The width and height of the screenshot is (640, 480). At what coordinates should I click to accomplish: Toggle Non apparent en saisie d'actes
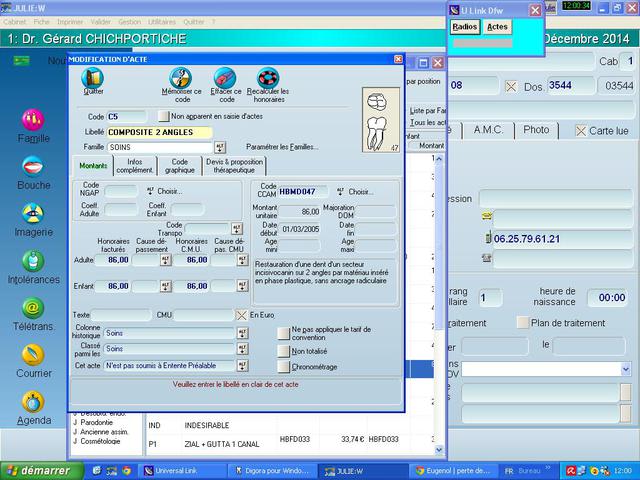[164, 117]
